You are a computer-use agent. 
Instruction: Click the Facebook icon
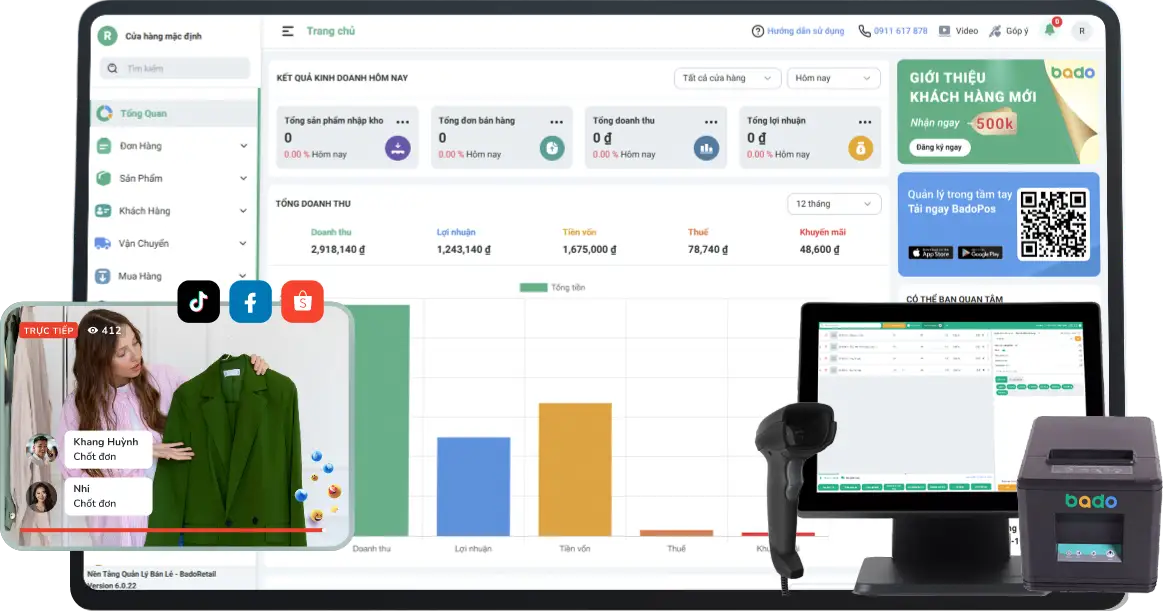tap(251, 302)
